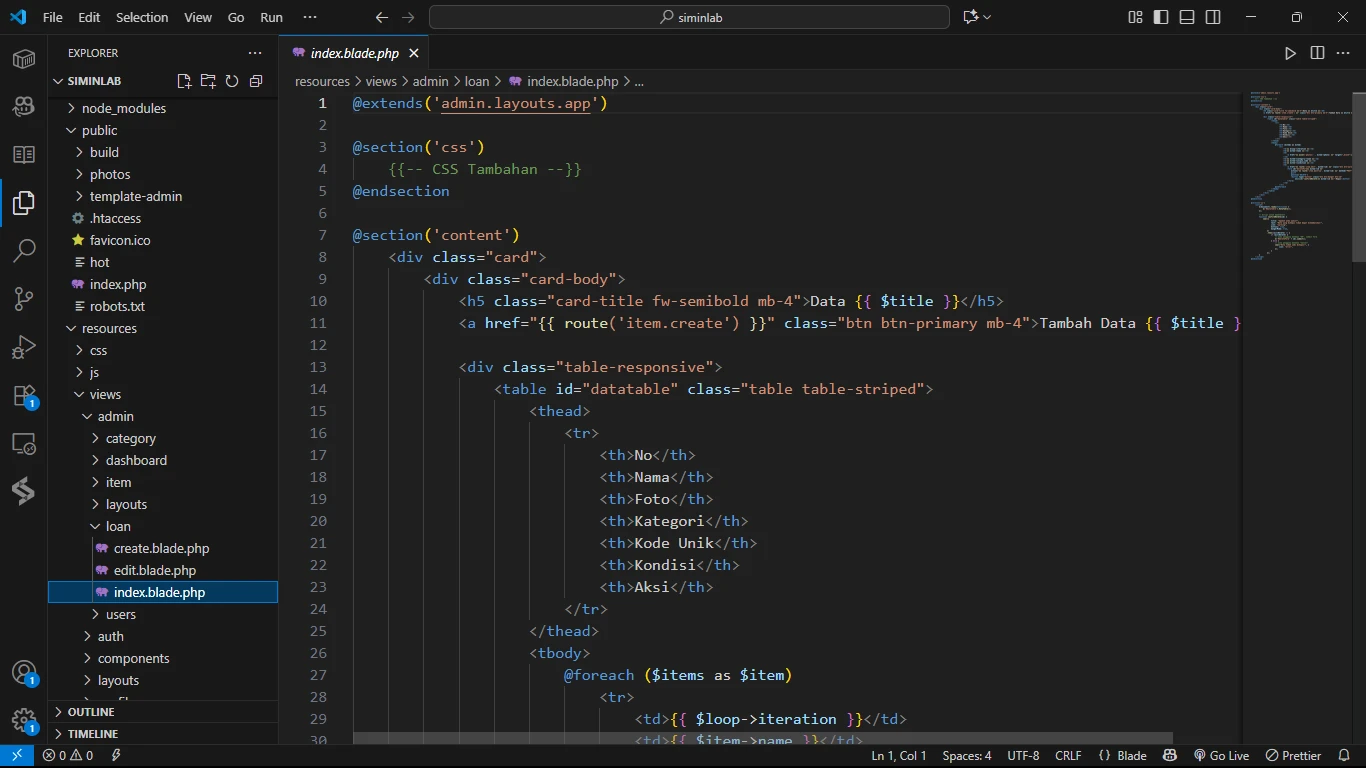Toggle the secondary side bar visibility
This screenshot has width=1366, height=768.
tap(1213, 17)
